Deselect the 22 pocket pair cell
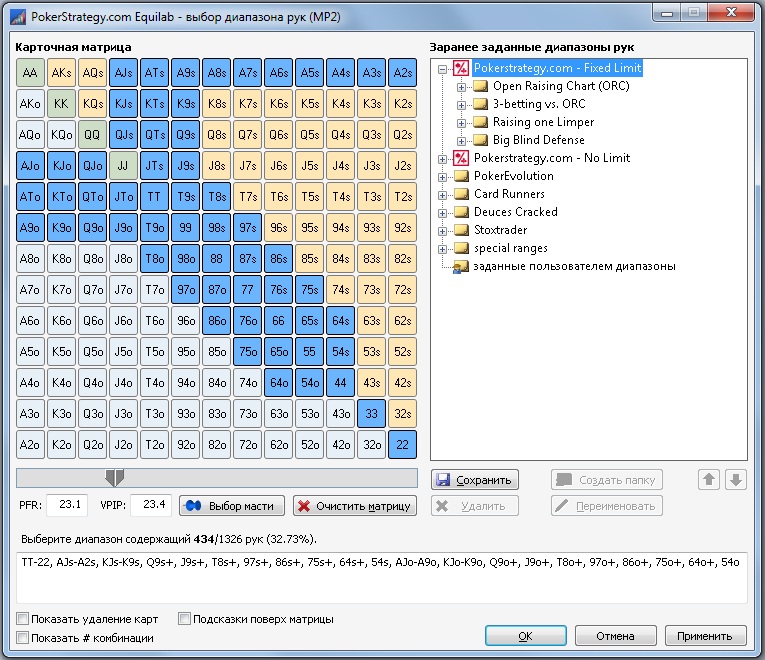 coord(403,444)
